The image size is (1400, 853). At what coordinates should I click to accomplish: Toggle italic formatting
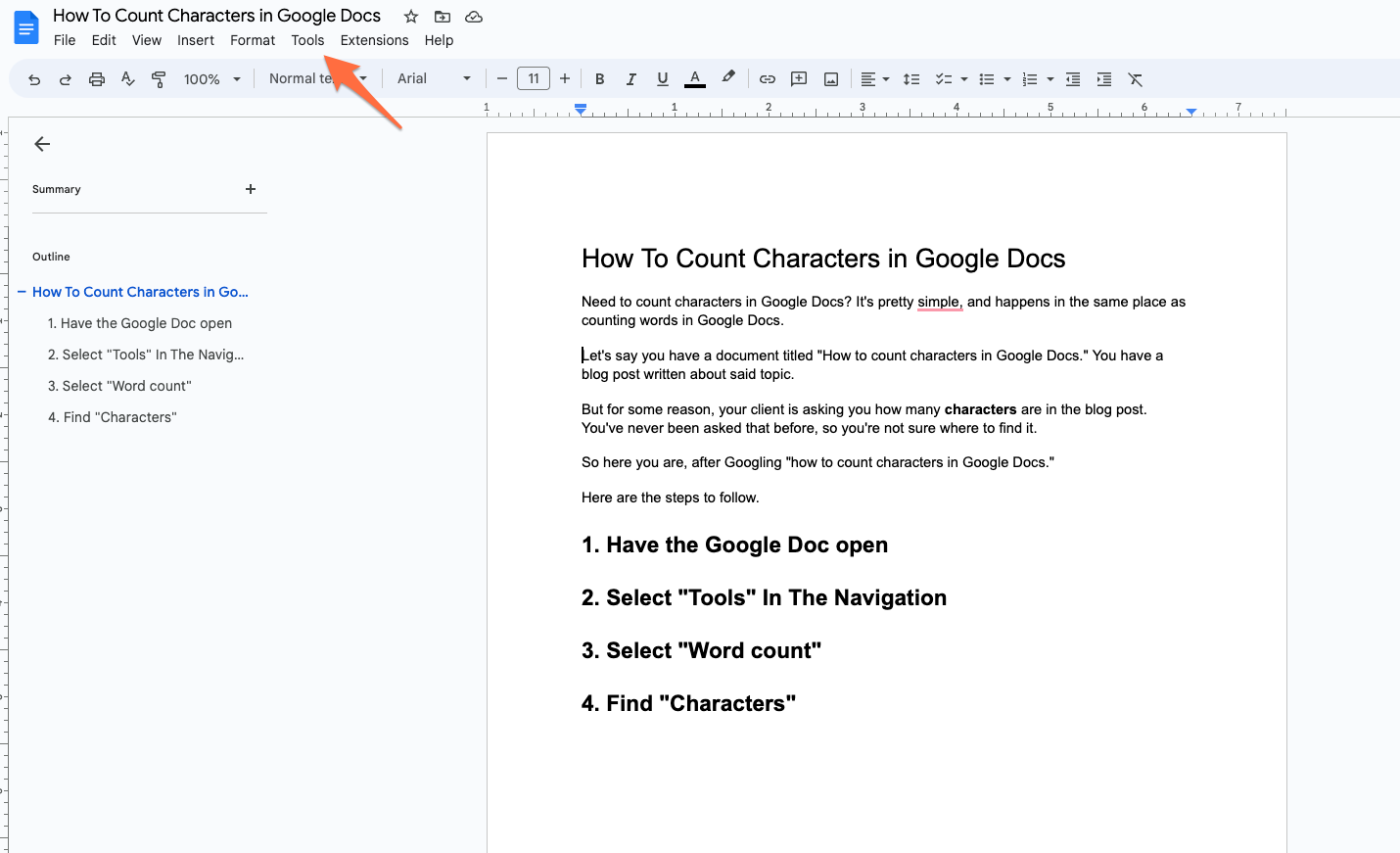[631, 78]
